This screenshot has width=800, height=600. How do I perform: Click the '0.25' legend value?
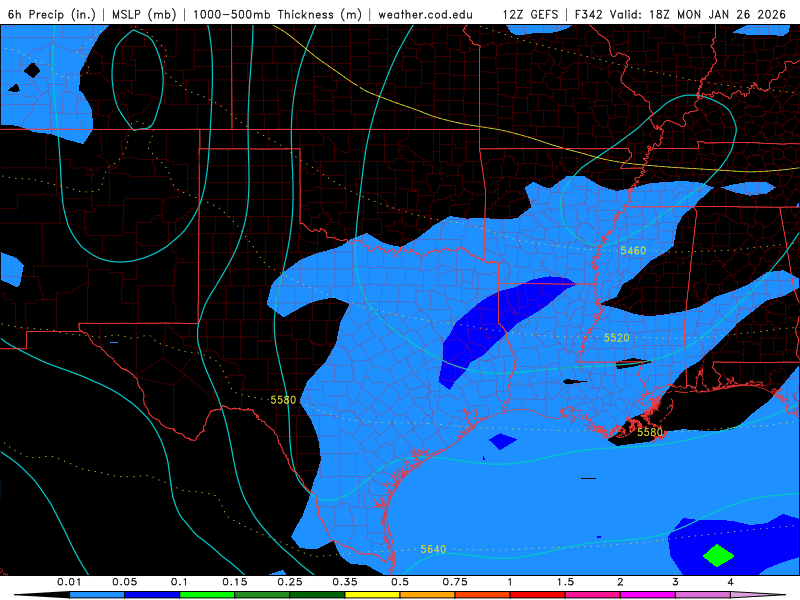pos(290,582)
